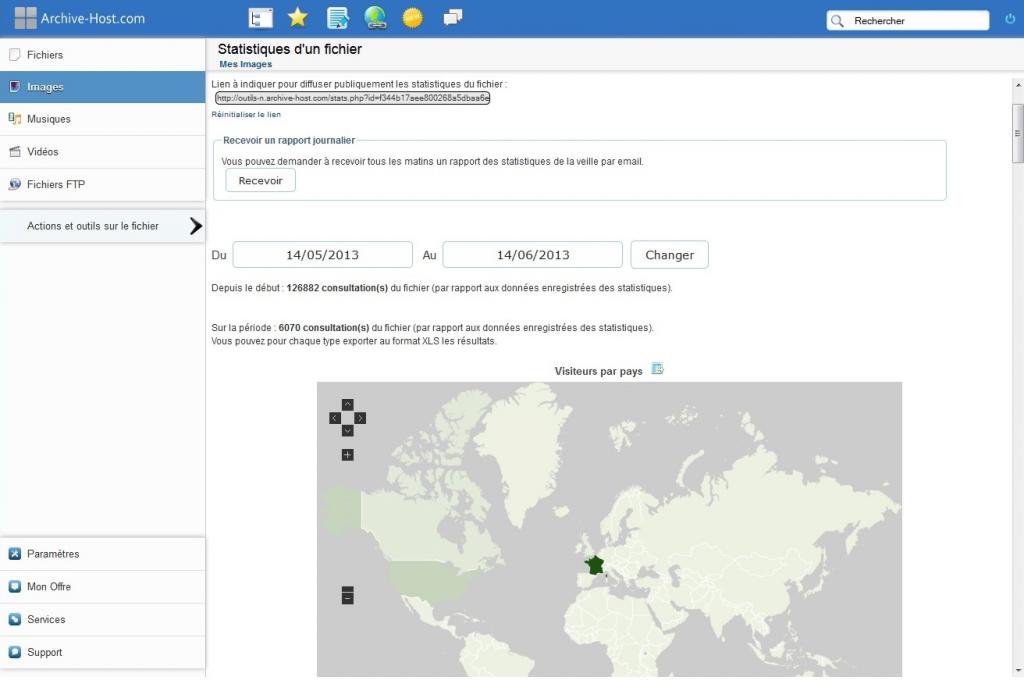Click the yellow 'new' badge icon

[412, 18]
